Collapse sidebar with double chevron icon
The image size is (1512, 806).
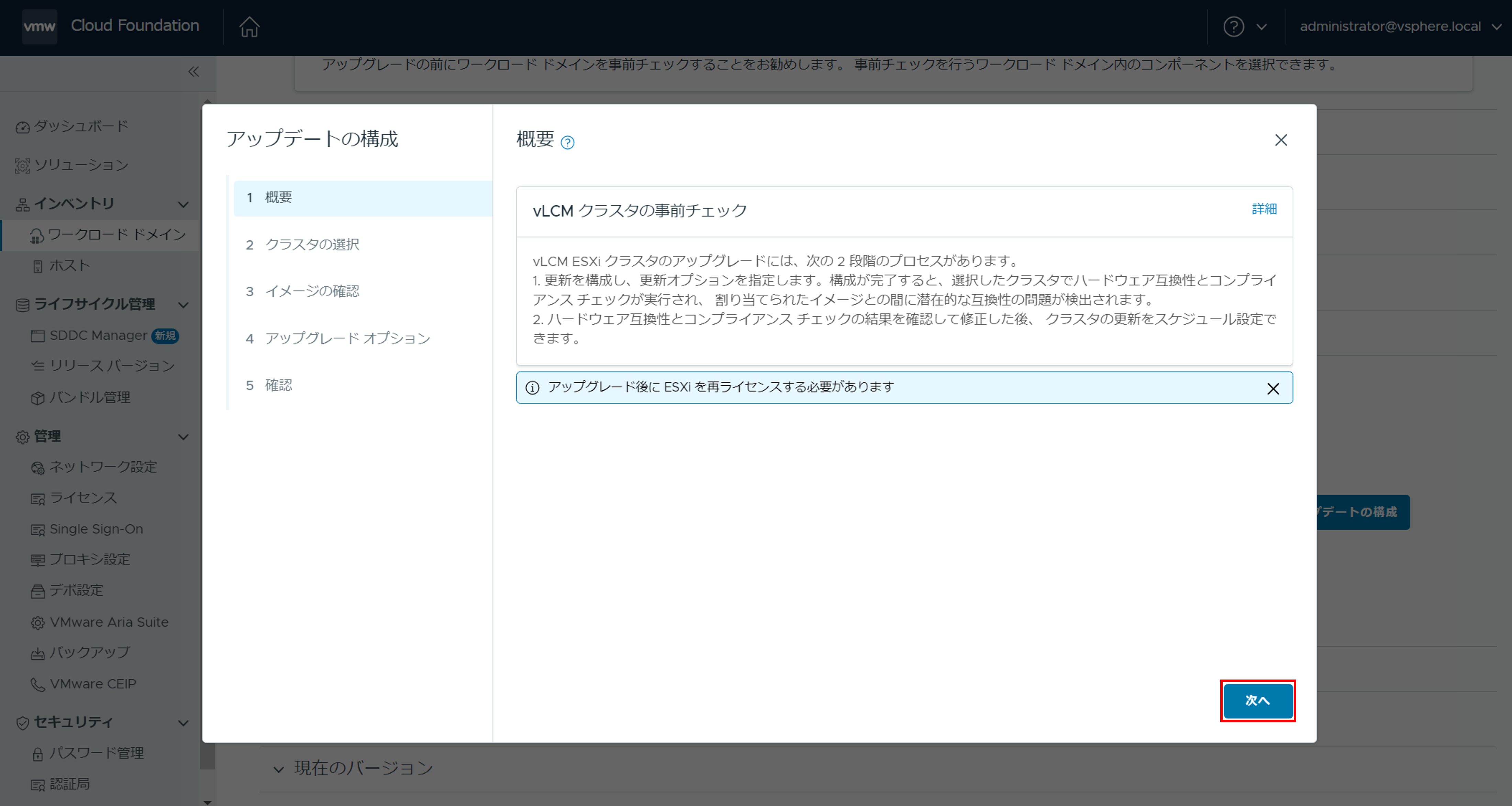tap(194, 72)
